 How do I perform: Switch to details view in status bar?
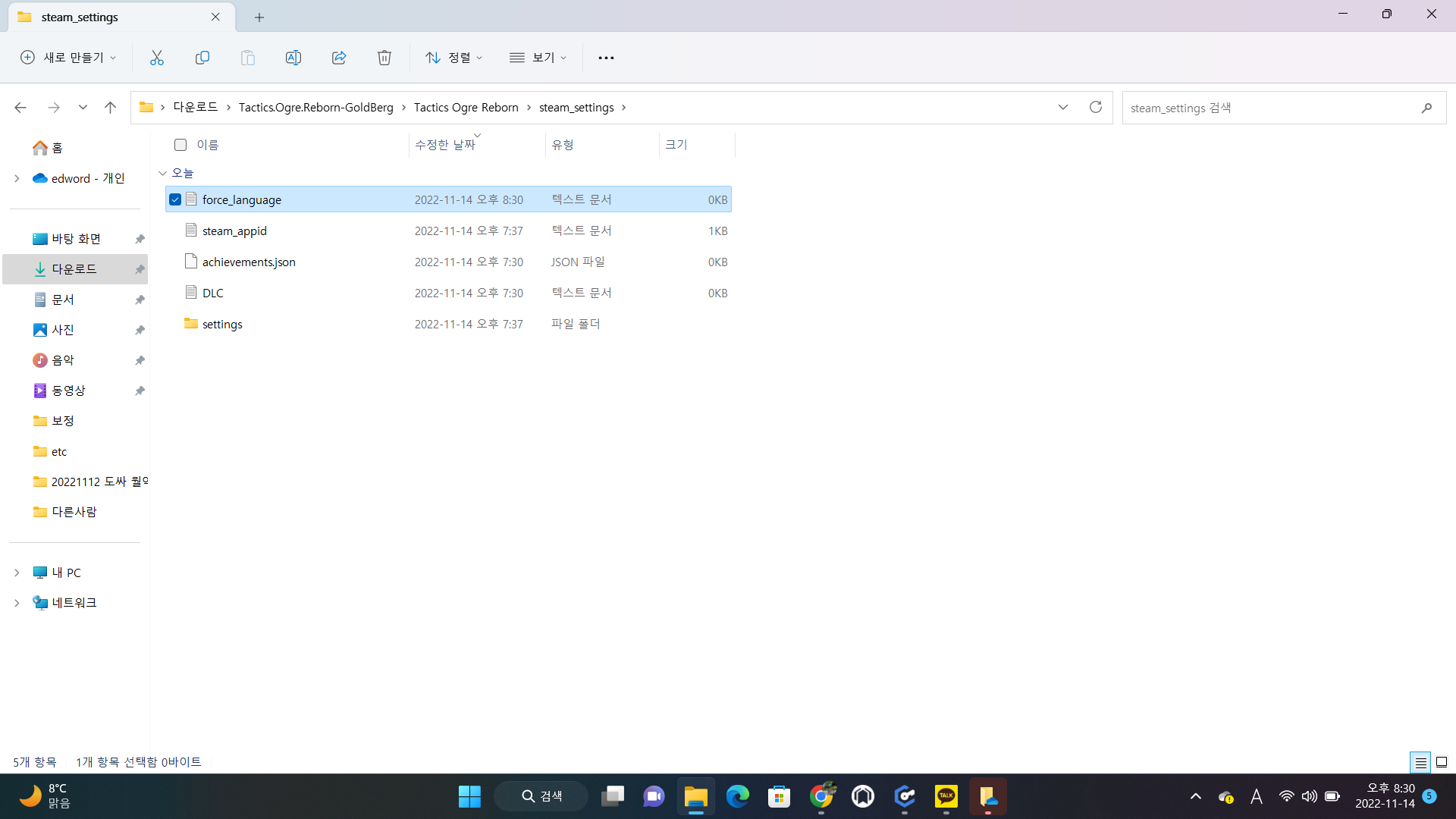[1420, 762]
